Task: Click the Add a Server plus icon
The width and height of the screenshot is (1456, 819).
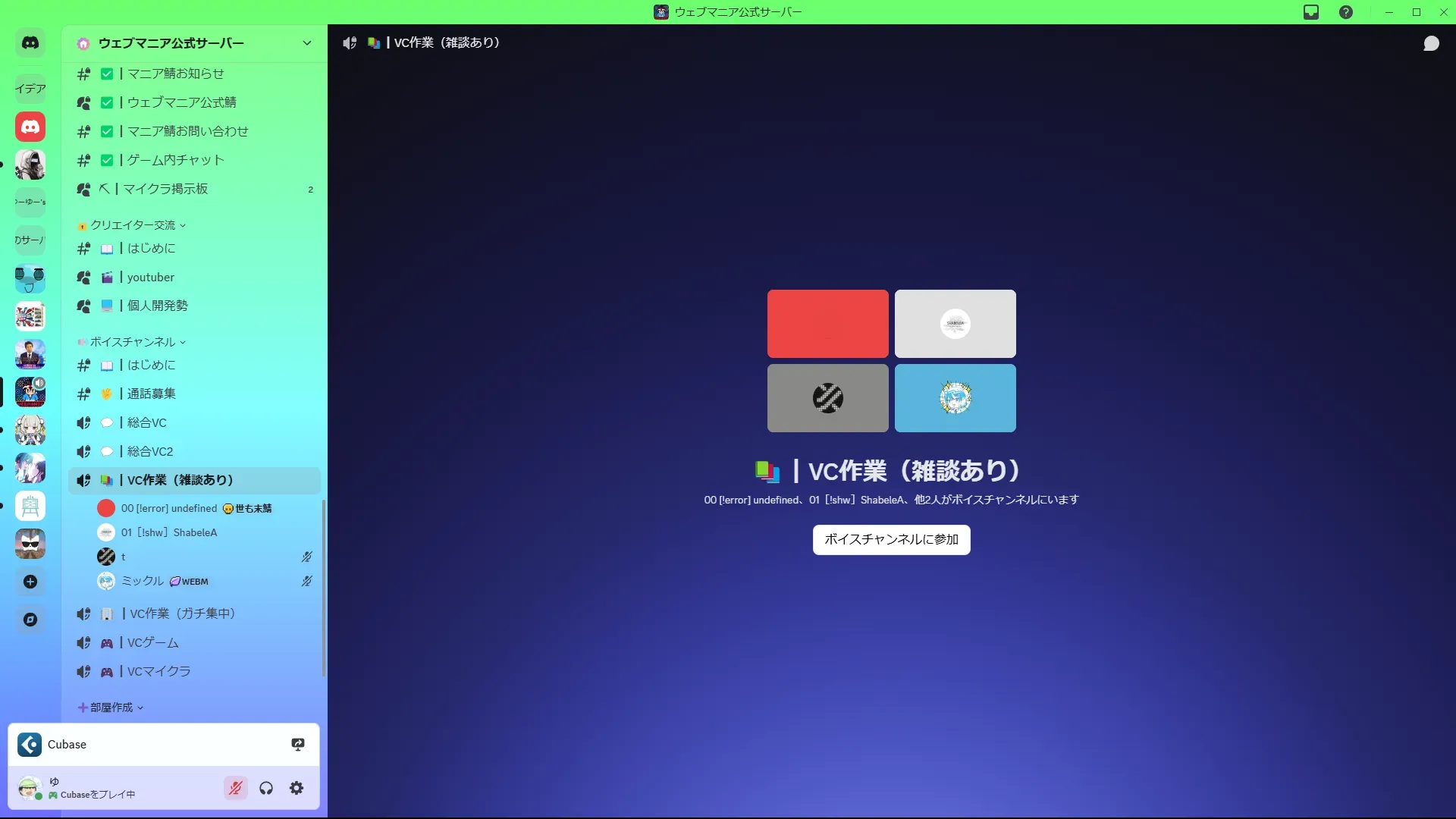Action: (x=30, y=582)
